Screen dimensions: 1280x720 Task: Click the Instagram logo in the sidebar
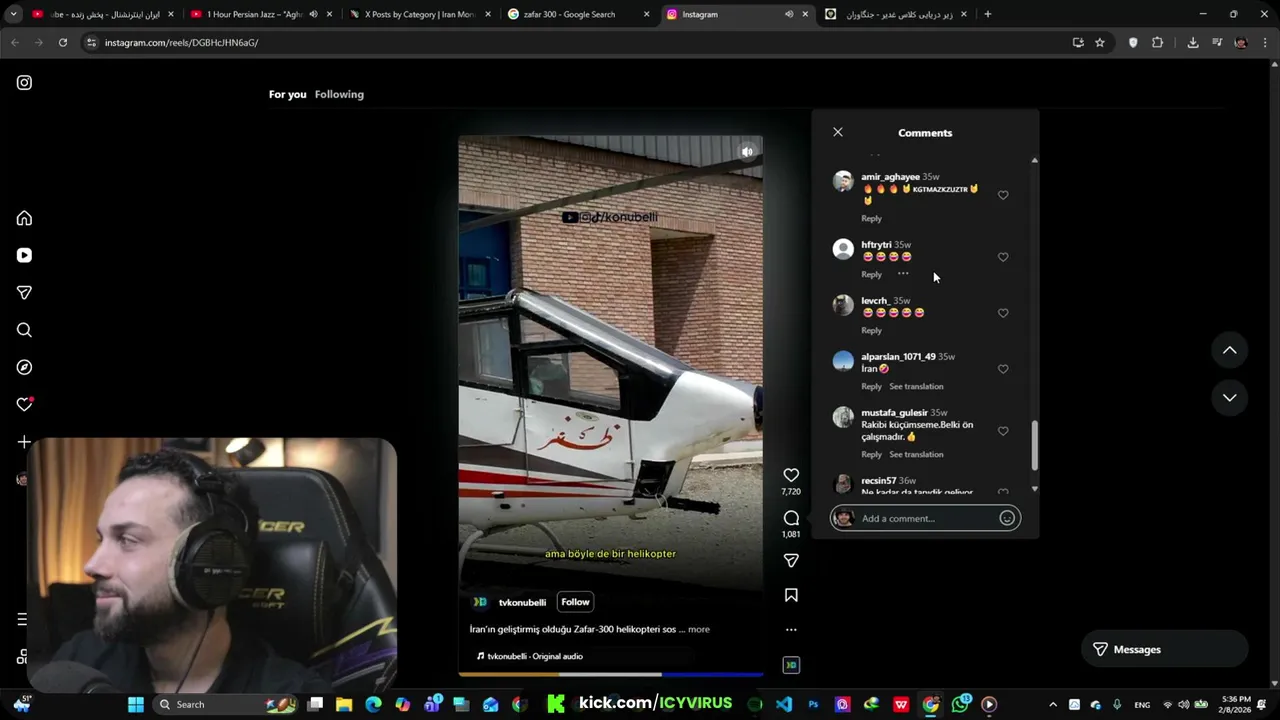[24, 83]
